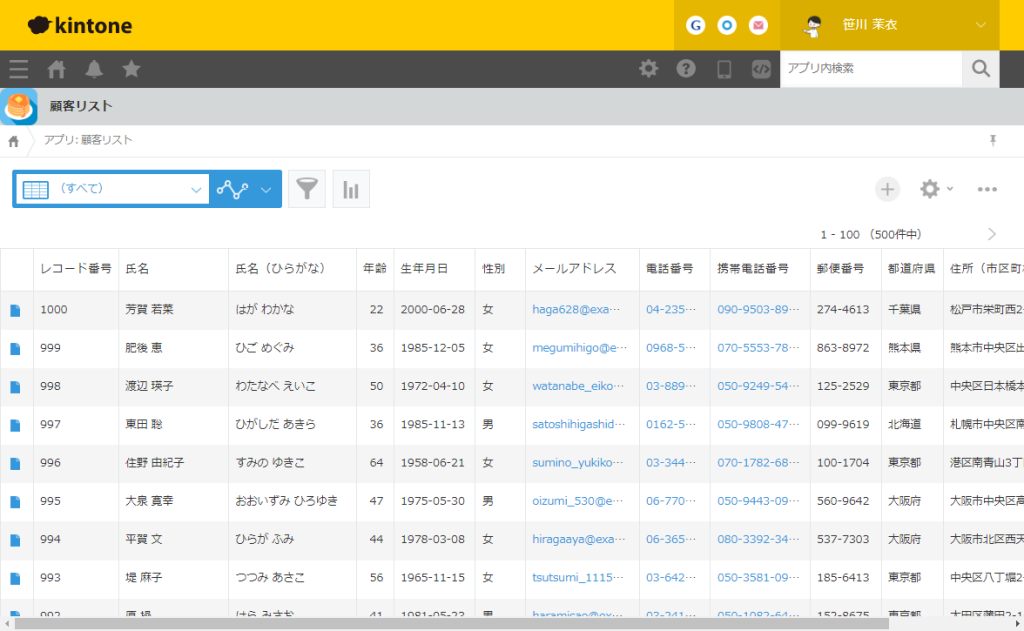
Task: Go to portal home icon
Action: (x=56, y=69)
